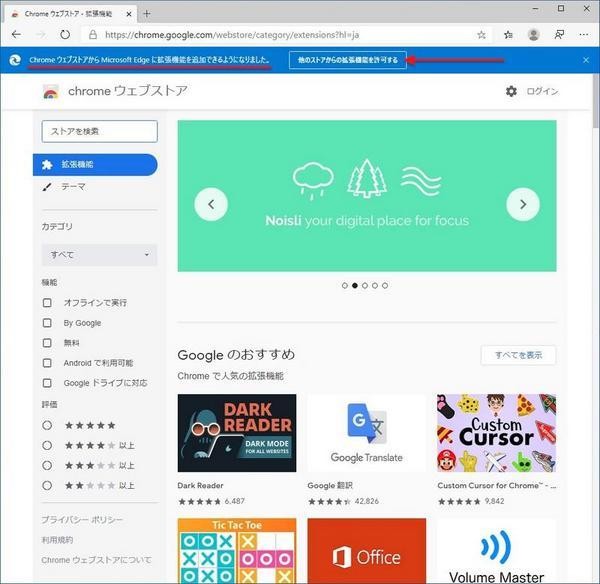Select four stars 以上 rating radio
This screenshot has width=600, height=584.
47,445
